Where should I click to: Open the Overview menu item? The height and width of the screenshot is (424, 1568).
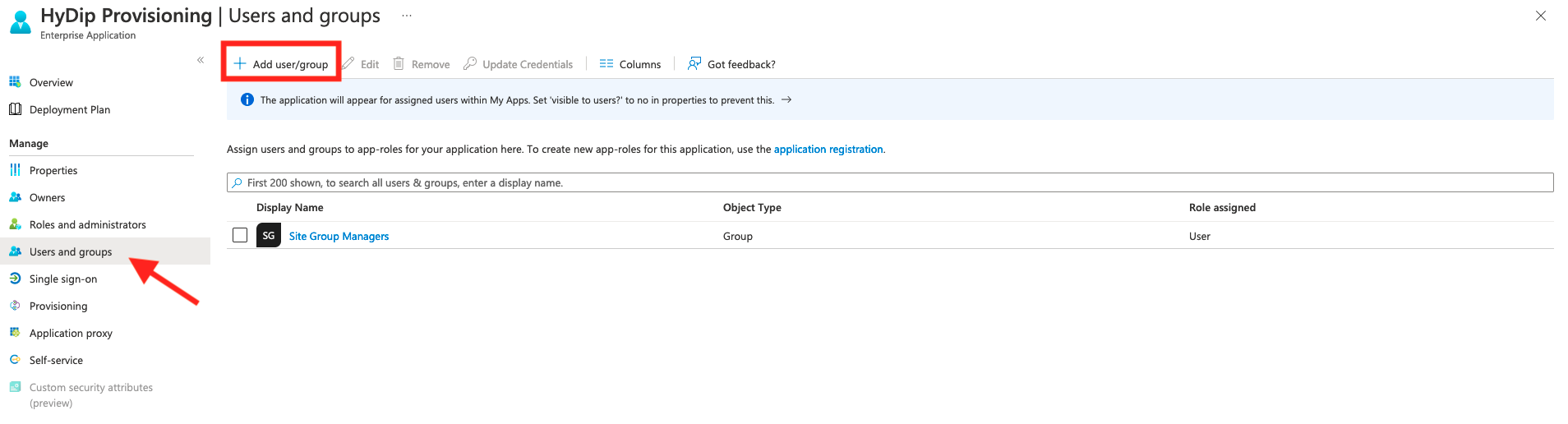pyautogui.click(x=51, y=82)
